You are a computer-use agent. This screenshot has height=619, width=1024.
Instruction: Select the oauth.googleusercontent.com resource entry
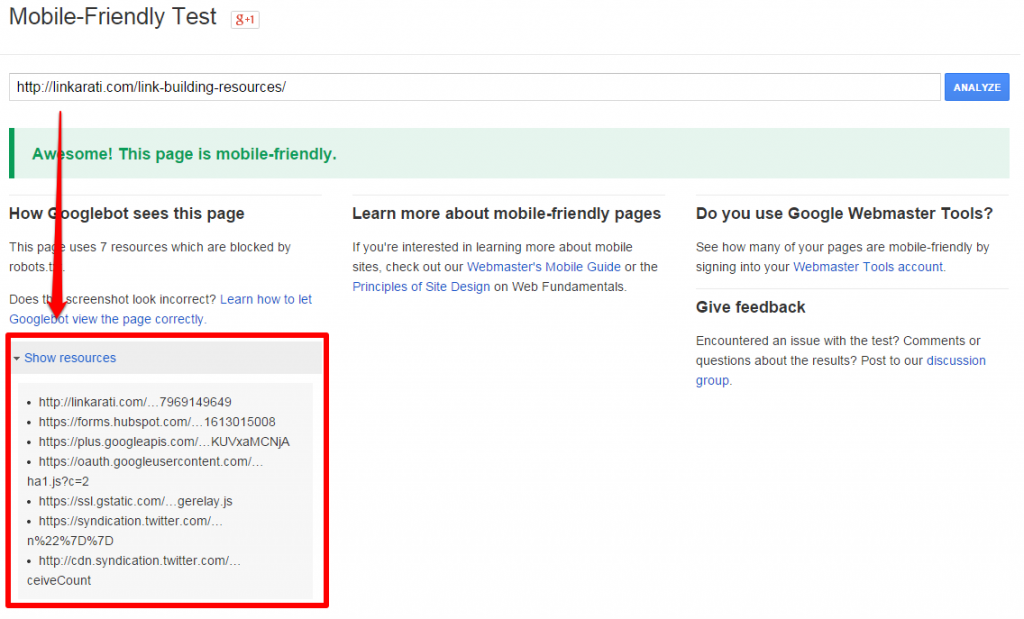coord(151,461)
